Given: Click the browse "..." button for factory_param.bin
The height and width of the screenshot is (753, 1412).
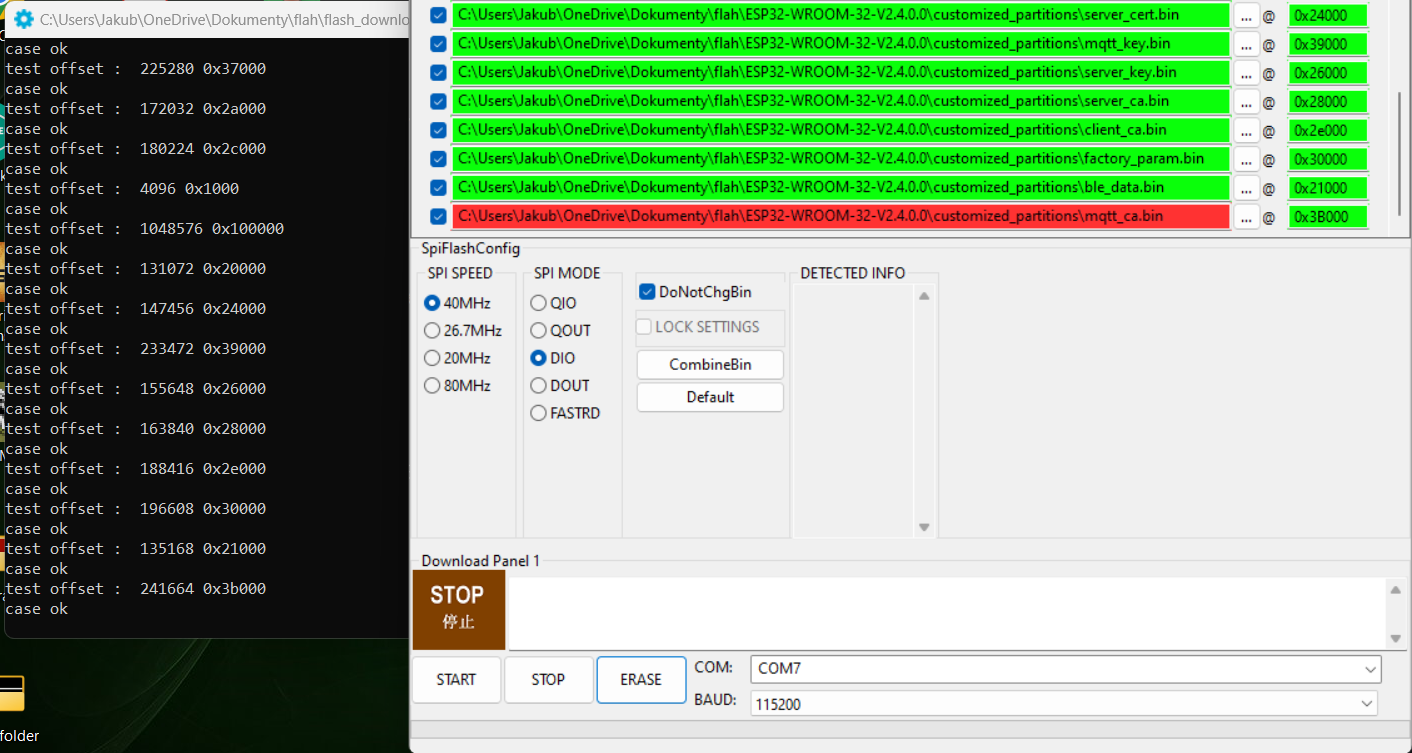Looking at the screenshot, I should (x=1246, y=158).
